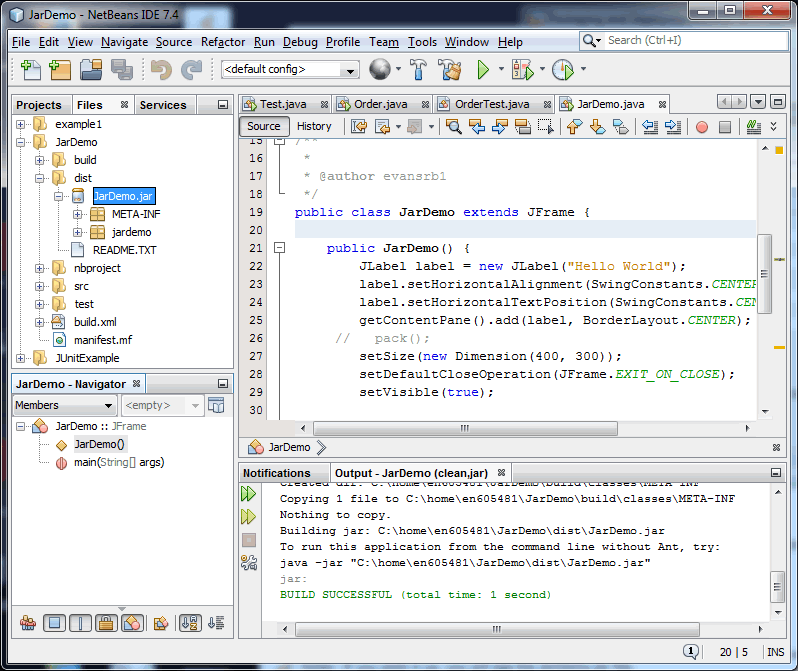Toggle sort by name in Navigator
This screenshot has width=798, height=671.
pyautogui.click(x=190, y=623)
